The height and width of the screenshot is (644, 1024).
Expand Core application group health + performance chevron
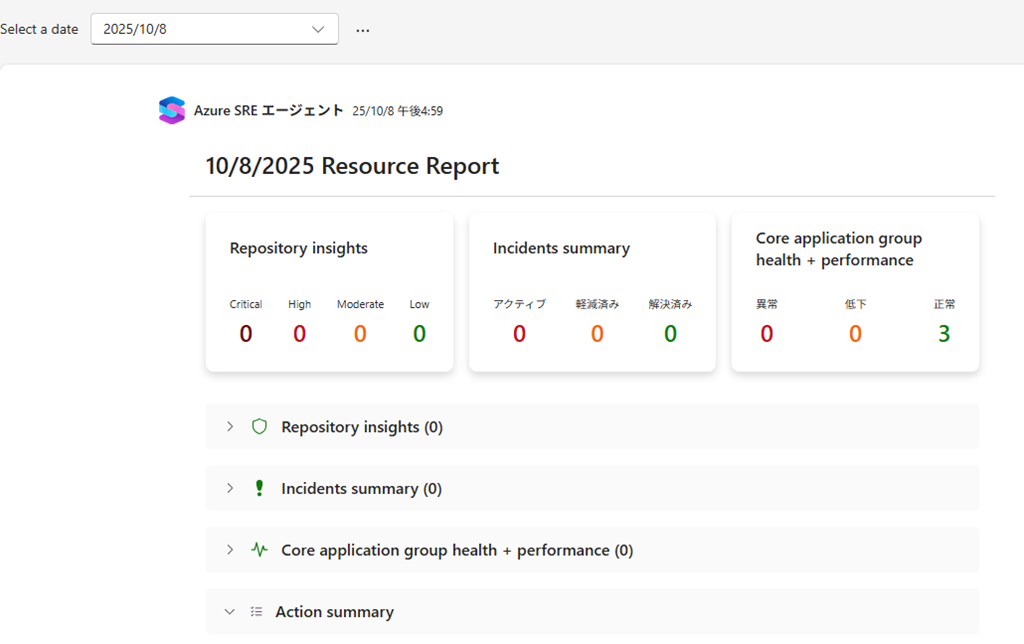230,550
